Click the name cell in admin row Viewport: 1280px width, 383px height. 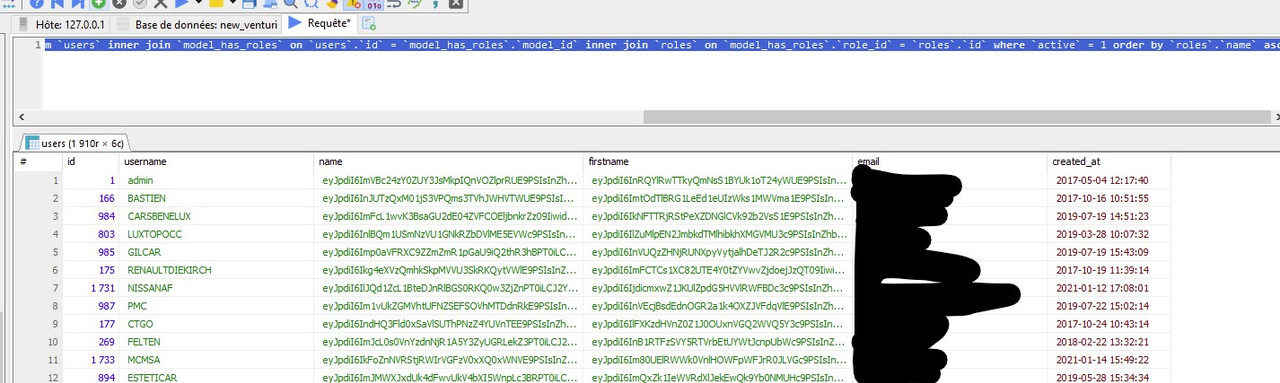(449, 180)
